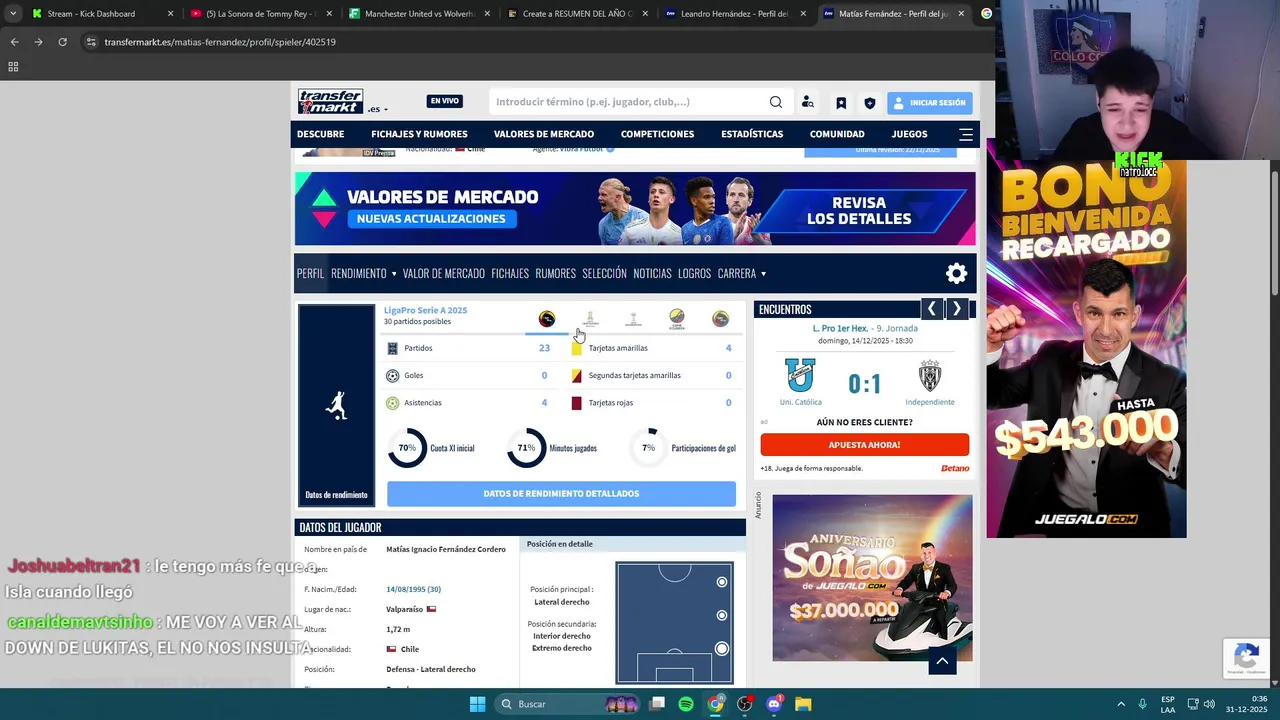Toggle the taskbar microphone icon

[x=1142, y=704]
